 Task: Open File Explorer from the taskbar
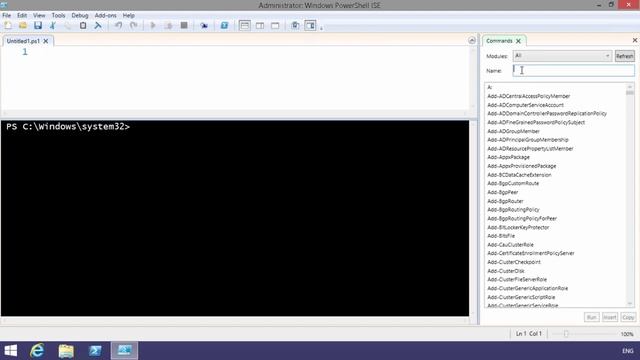[66, 351]
